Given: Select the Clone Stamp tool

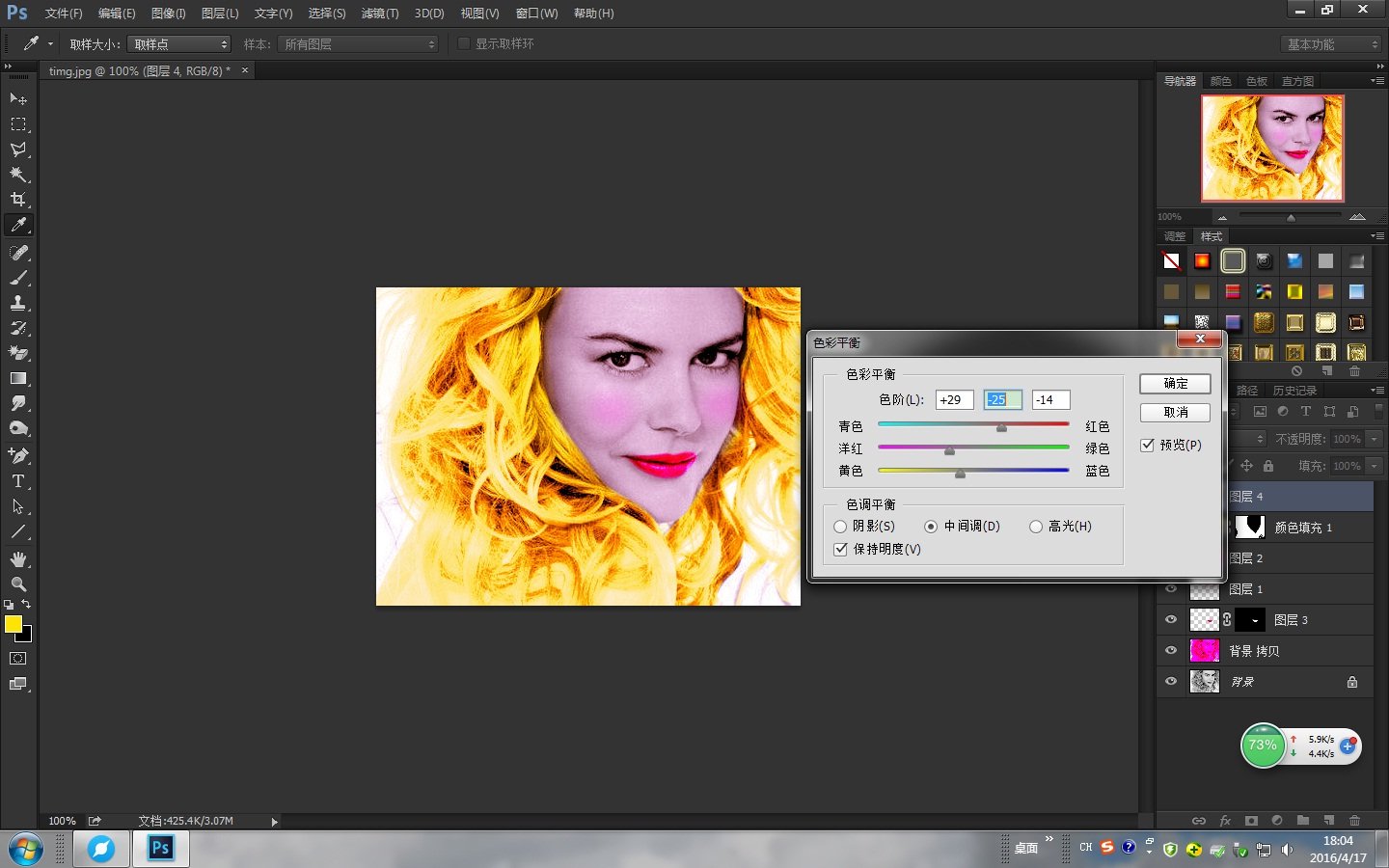Looking at the screenshot, I should coord(19,302).
